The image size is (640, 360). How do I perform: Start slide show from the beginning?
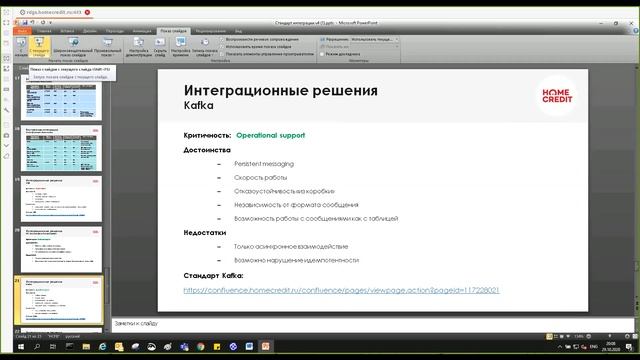[21, 47]
